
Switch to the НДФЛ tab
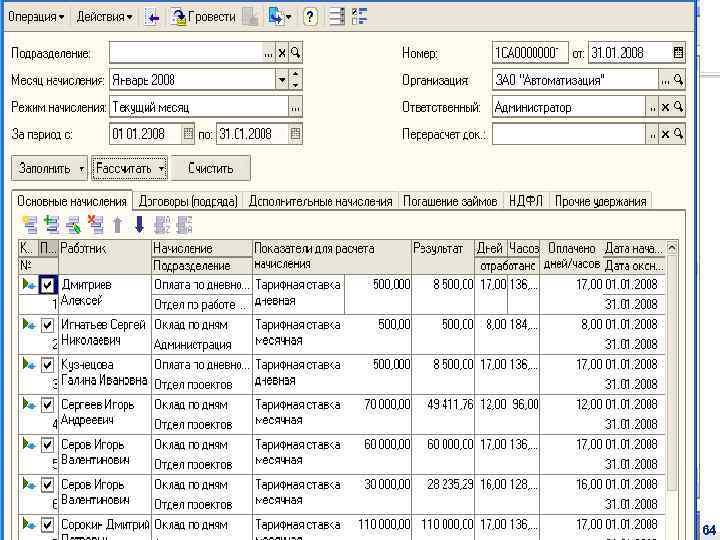[525, 201]
